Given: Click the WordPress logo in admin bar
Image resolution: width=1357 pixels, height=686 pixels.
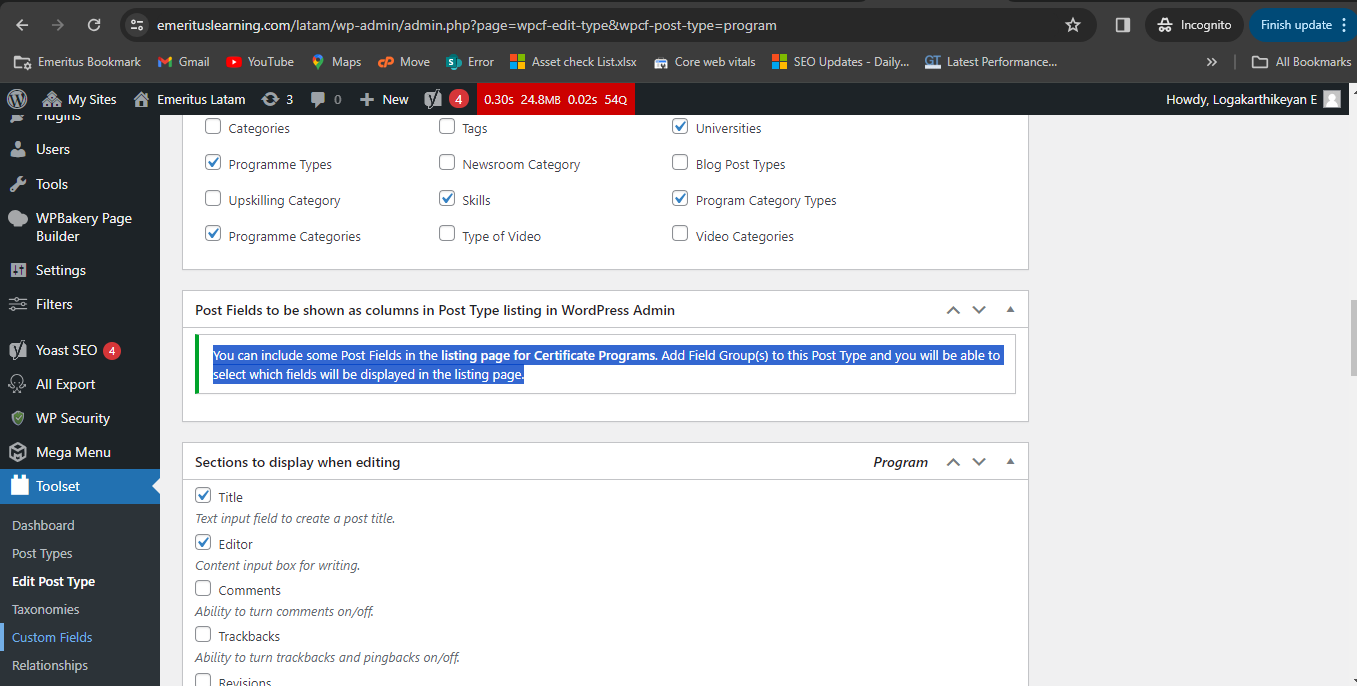Looking at the screenshot, I should point(17,99).
